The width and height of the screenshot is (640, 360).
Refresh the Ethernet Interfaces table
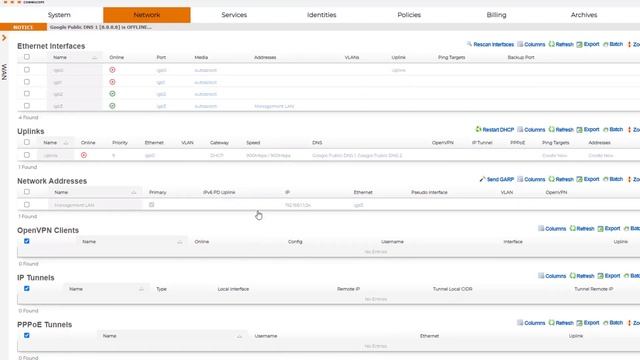coord(561,44)
